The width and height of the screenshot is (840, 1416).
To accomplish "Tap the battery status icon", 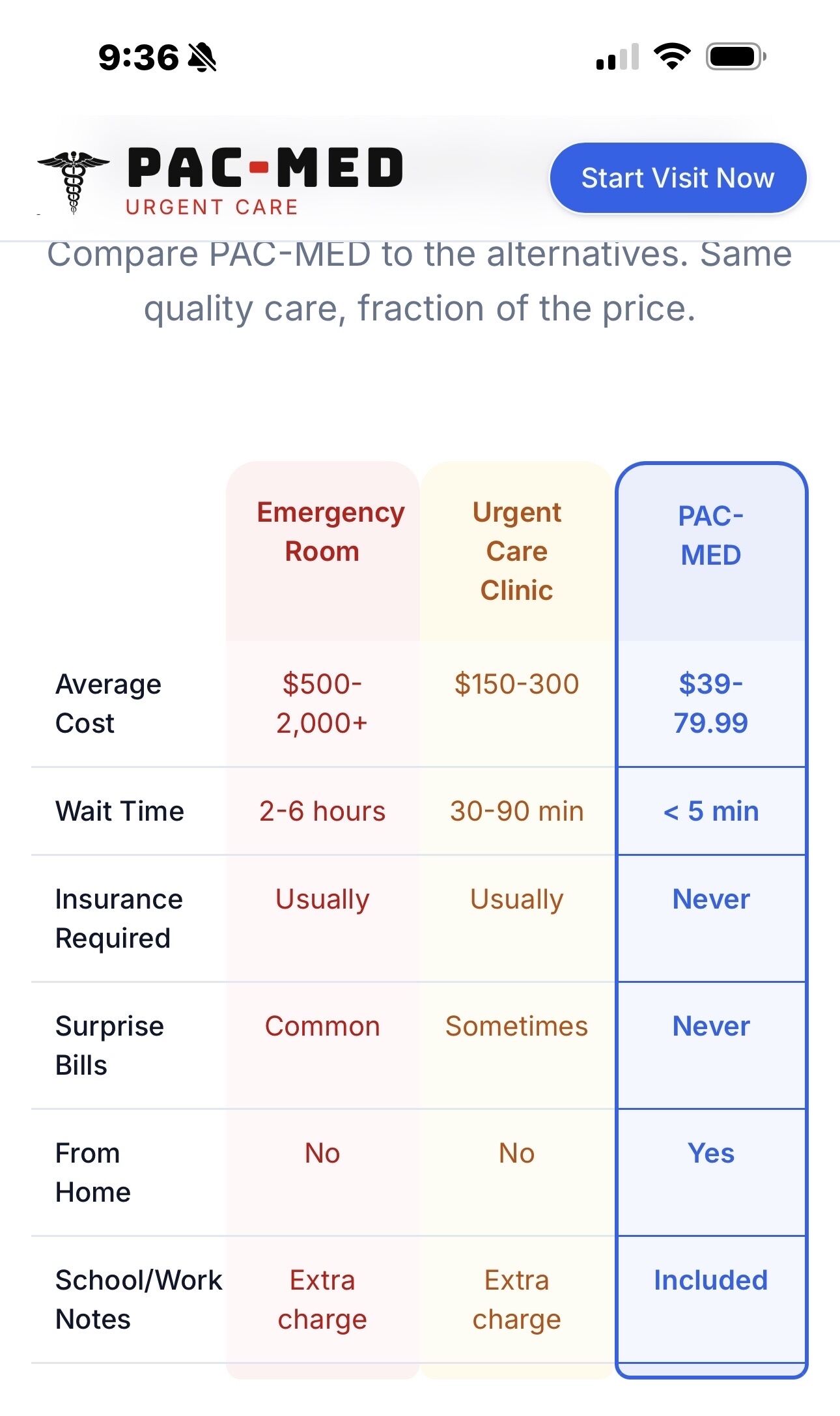I will coord(736,57).
